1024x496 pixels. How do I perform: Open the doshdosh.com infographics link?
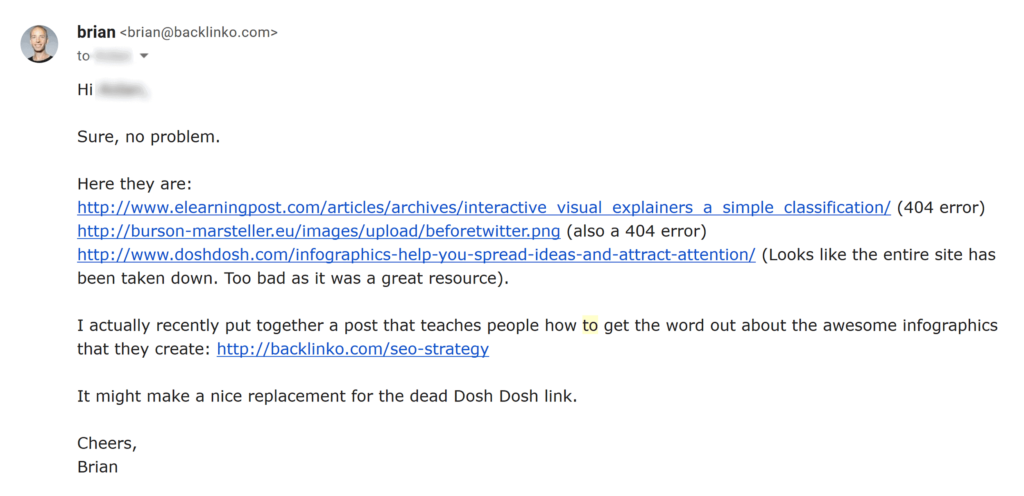(x=416, y=254)
